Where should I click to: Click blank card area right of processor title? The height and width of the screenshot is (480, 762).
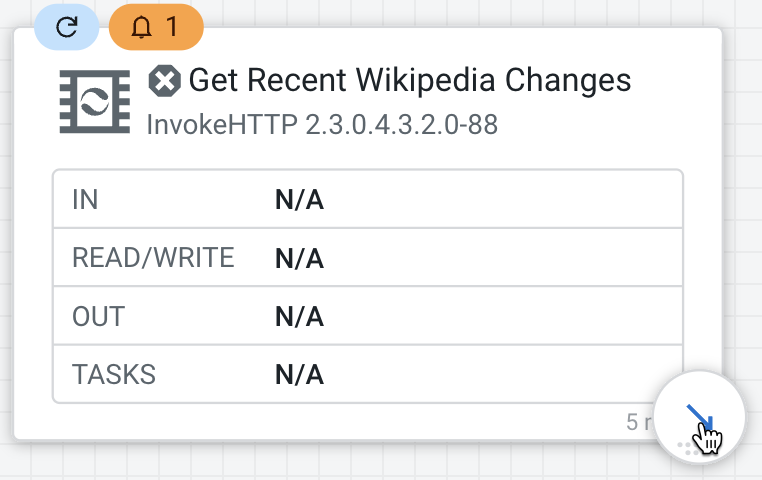pos(680,90)
